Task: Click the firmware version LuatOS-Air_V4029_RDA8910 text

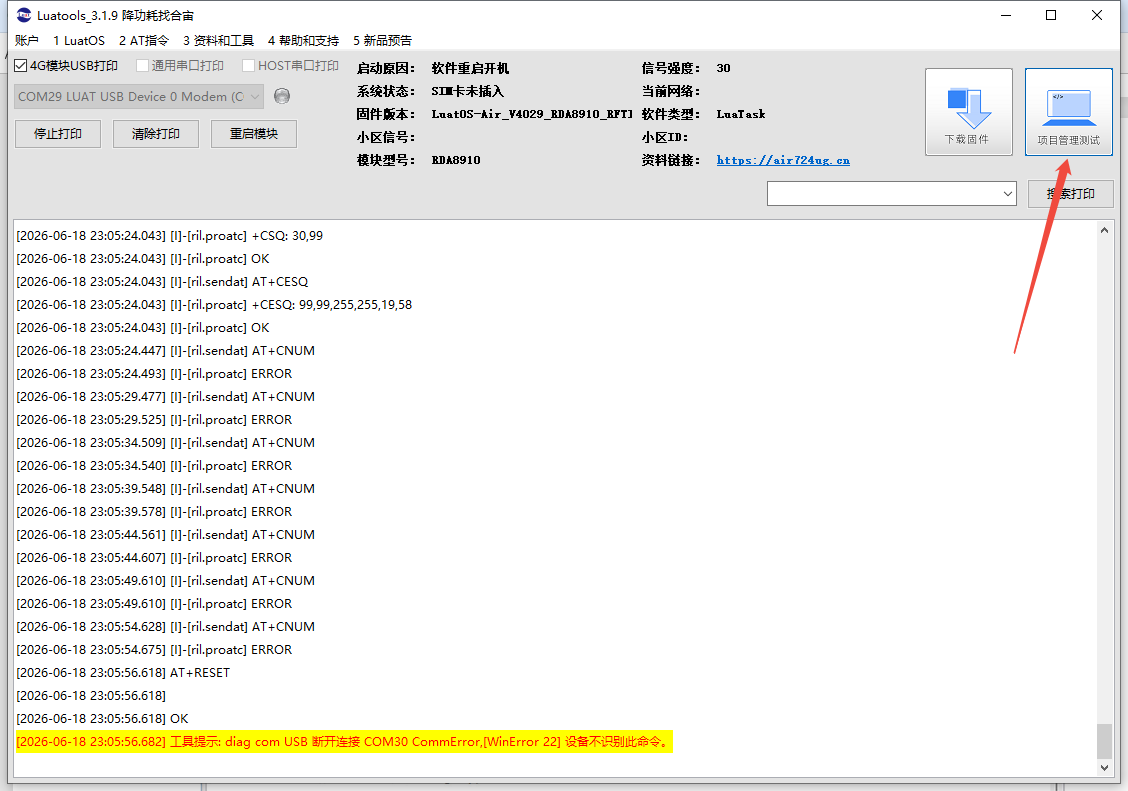Action: point(532,114)
